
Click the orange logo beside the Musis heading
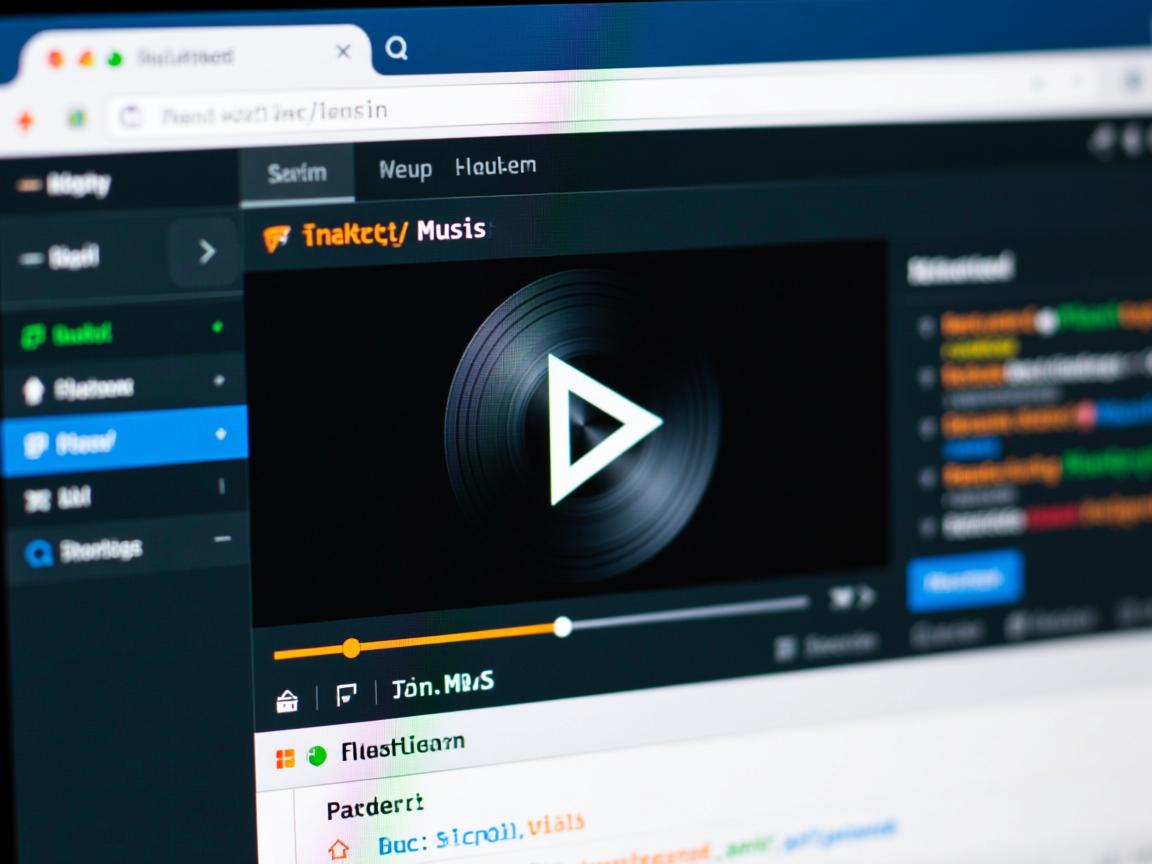276,237
